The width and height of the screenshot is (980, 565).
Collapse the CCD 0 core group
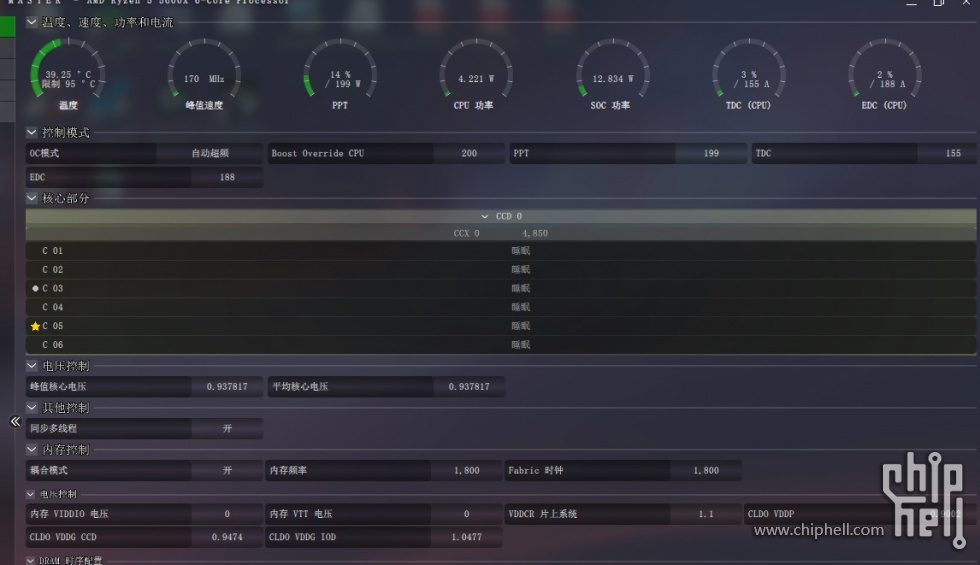(x=485, y=216)
